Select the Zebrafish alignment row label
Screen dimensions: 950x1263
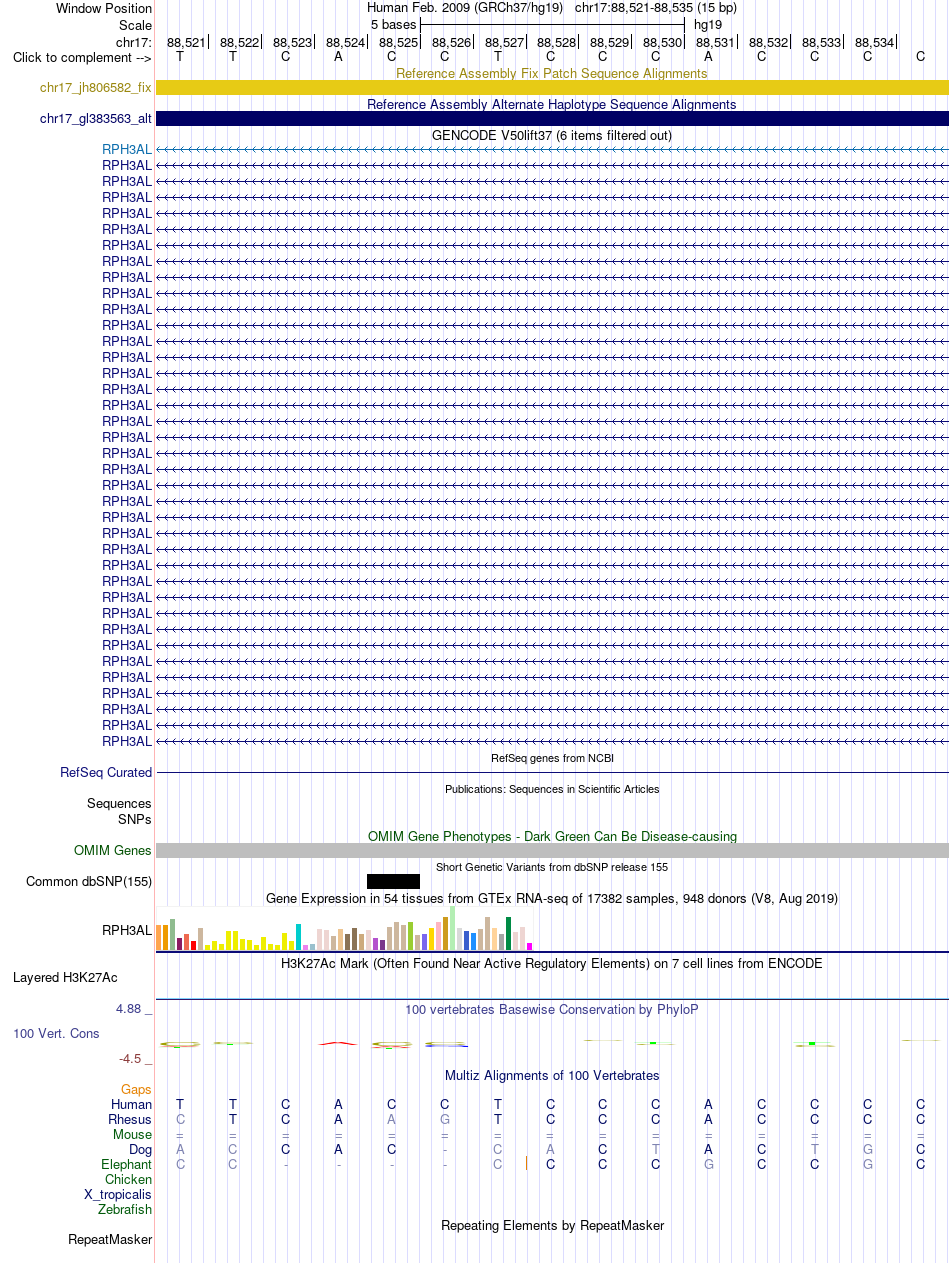coord(125,1209)
